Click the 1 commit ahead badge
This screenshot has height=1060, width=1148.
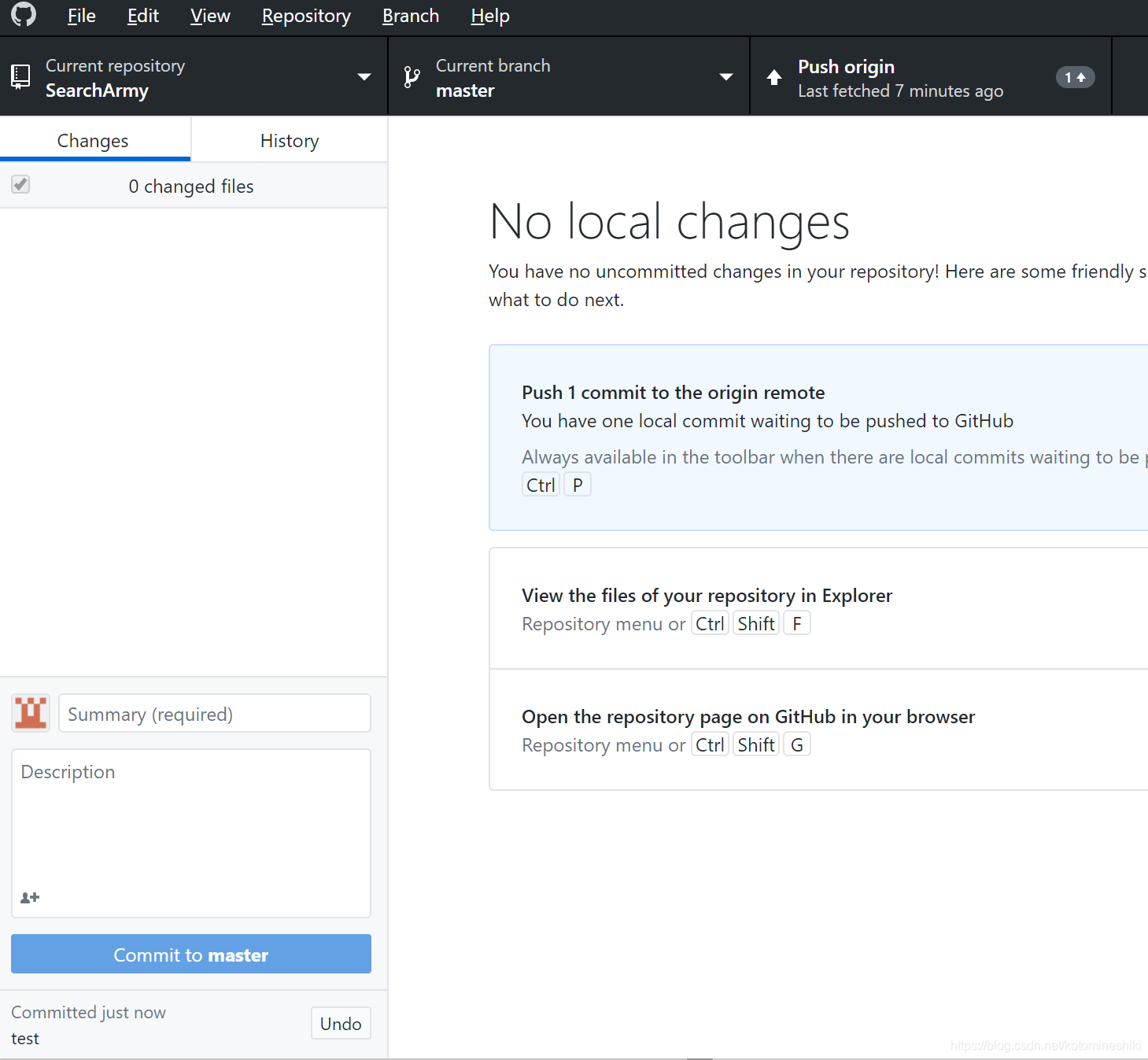(1075, 77)
